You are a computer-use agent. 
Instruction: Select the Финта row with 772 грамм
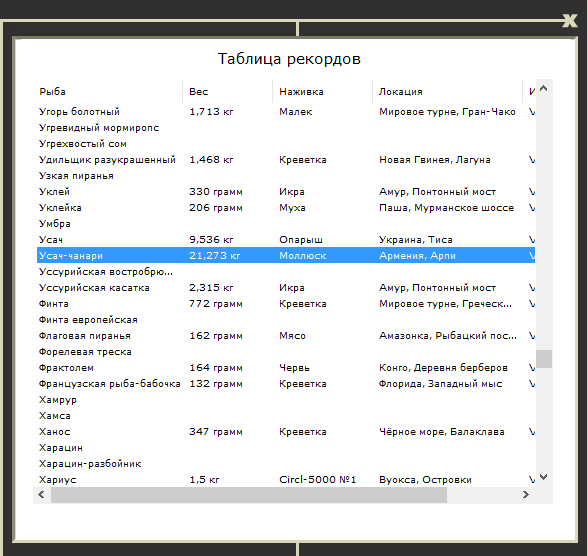point(286,304)
